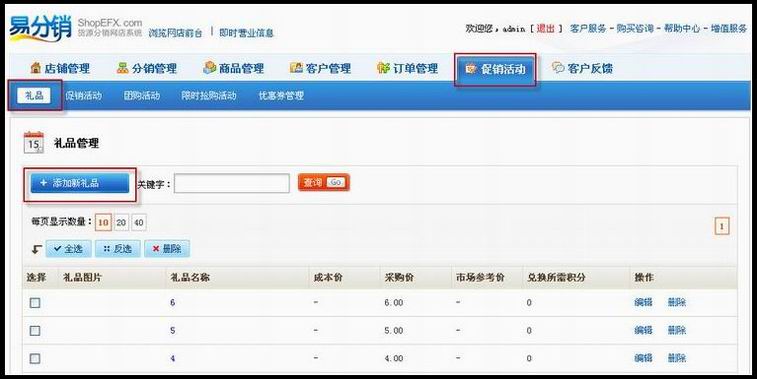Click the 礼品名称 column header

(190, 278)
